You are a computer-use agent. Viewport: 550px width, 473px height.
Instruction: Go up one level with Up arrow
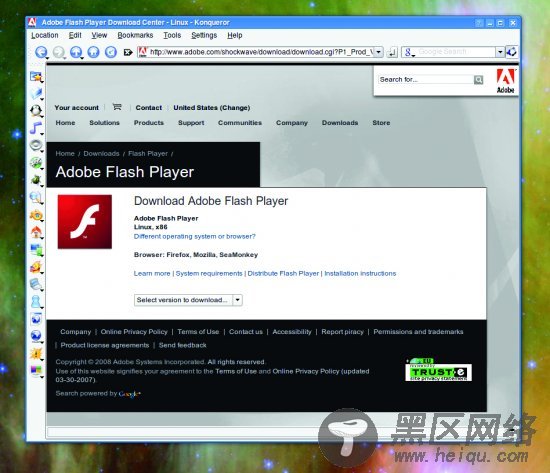[x=76, y=52]
